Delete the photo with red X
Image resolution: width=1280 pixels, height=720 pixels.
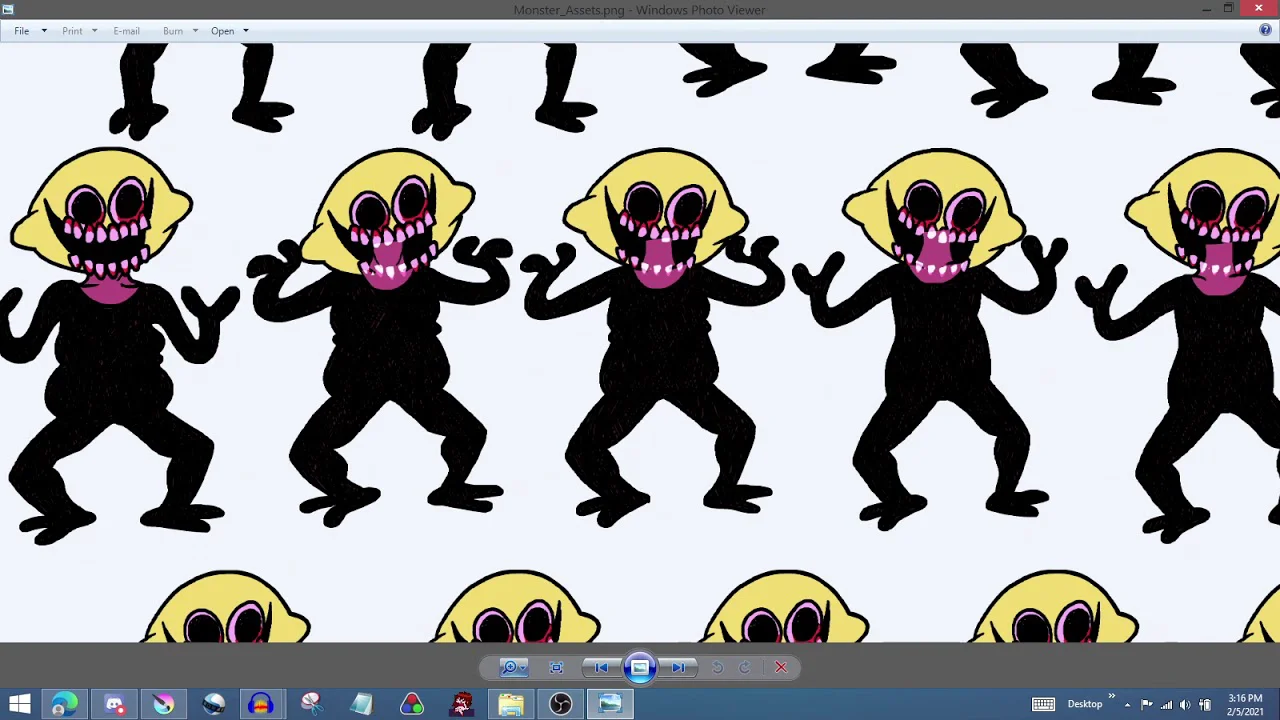pos(781,668)
